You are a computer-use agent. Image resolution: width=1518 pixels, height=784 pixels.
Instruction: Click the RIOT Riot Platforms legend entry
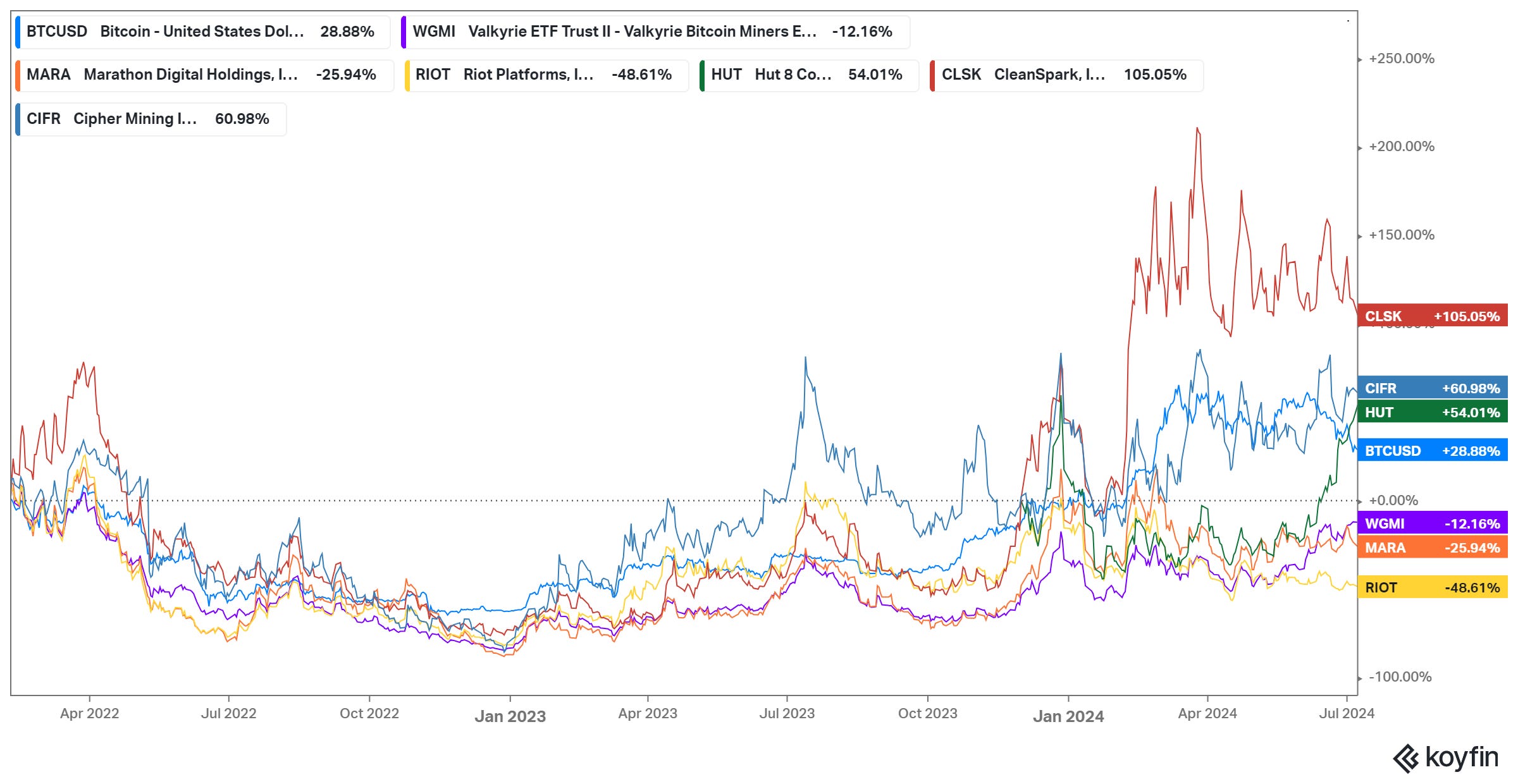click(x=545, y=75)
